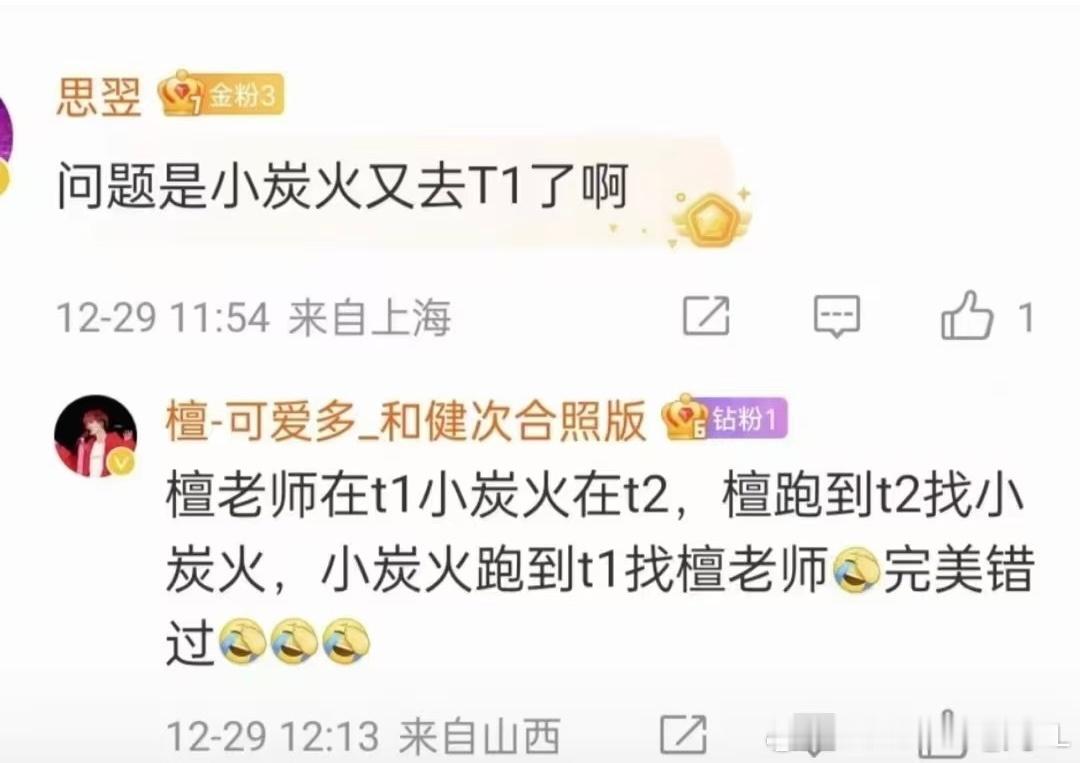The image size is (1080, 763).
Task: Tap the red-clothed avatar thumbnail
Action: (95, 437)
